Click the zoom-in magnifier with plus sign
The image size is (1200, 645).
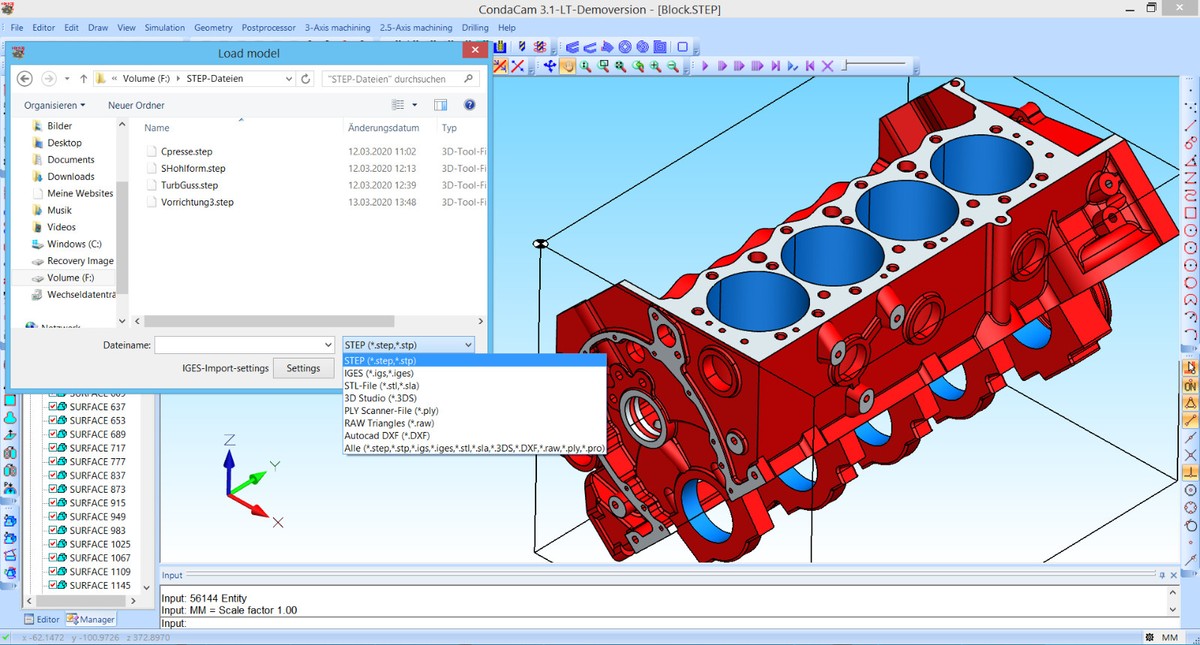point(655,66)
